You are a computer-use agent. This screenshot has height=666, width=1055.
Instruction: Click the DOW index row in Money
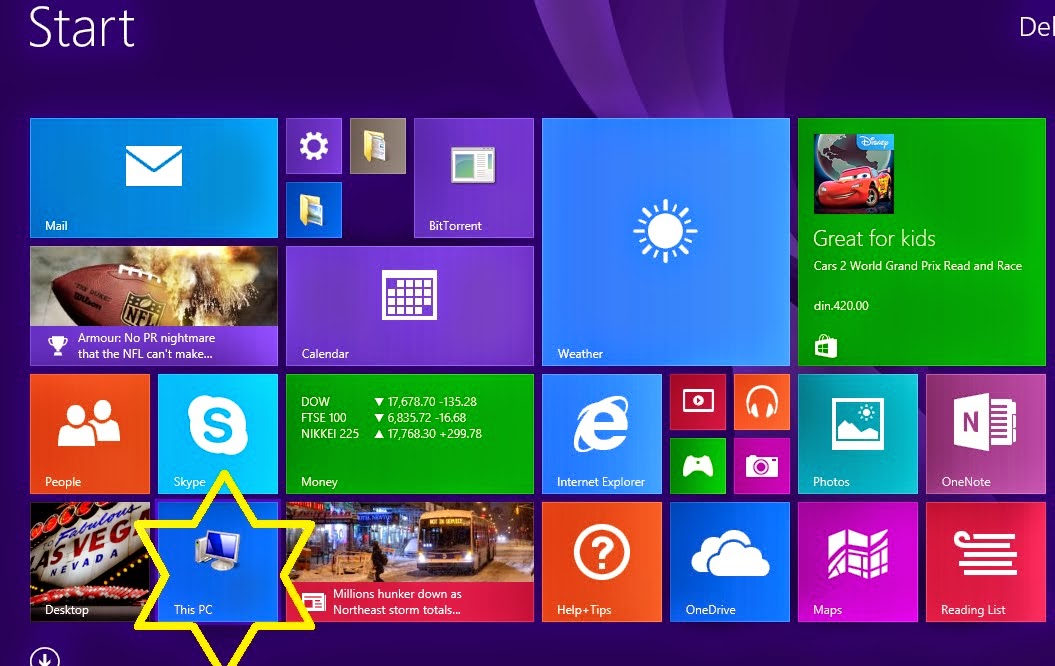pos(389,402)
